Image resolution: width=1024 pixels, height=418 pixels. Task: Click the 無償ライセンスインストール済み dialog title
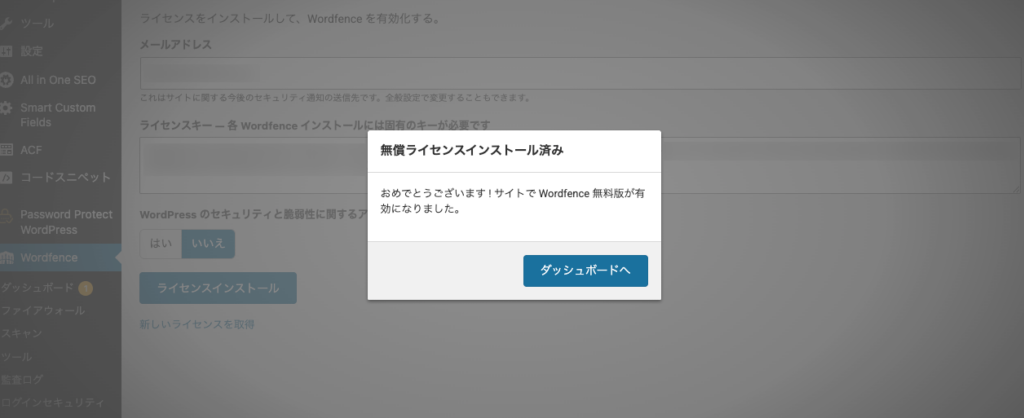(472, 151)
